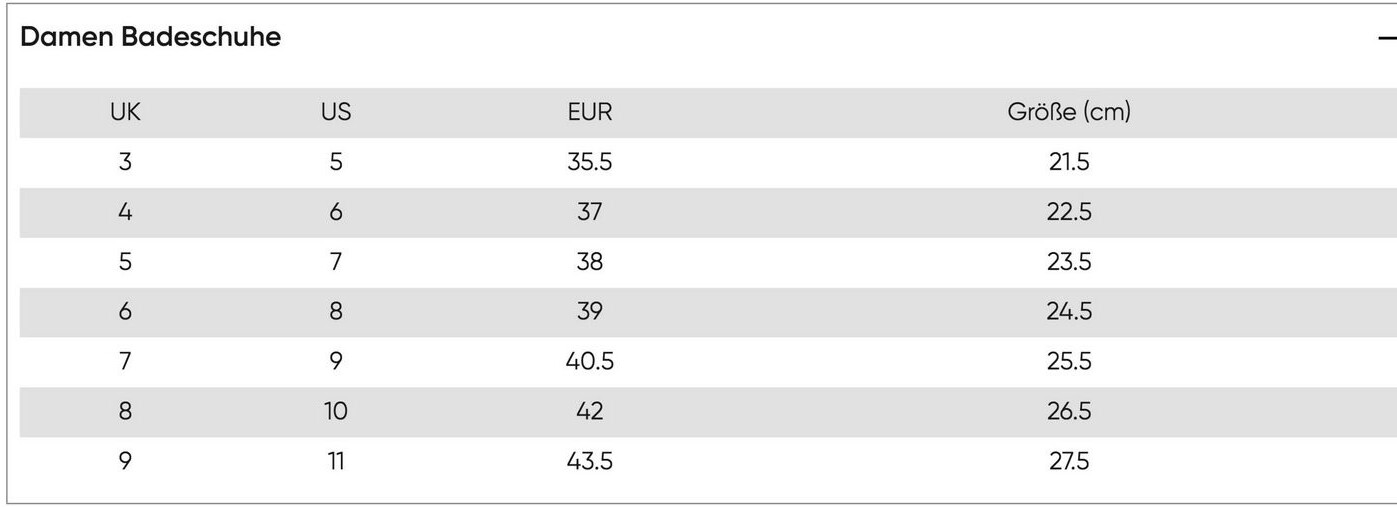Select EUR size 43.5 cell
1397x507 pixels.
pyautogui.click(x=589, y=462)
